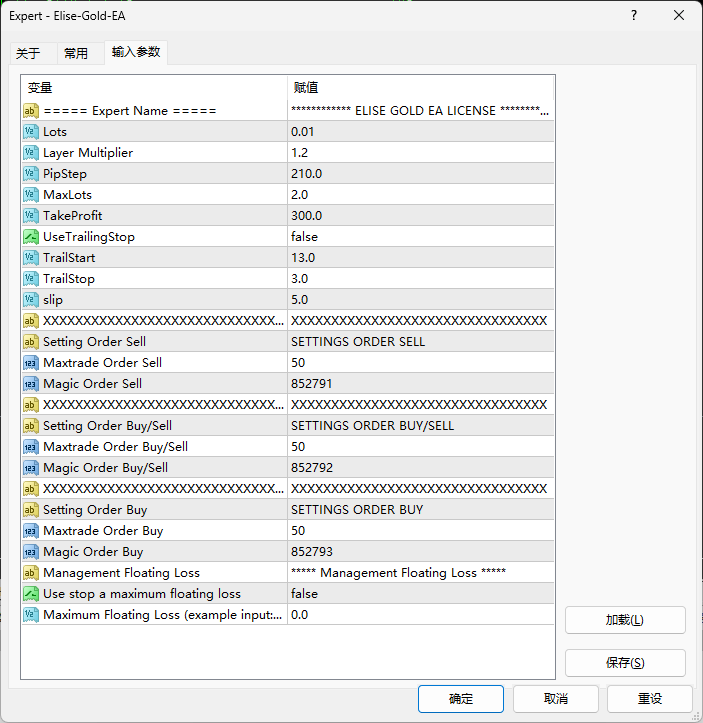Select the 输入参数 tab
703x723 pixels.
[x=136, y=52]
